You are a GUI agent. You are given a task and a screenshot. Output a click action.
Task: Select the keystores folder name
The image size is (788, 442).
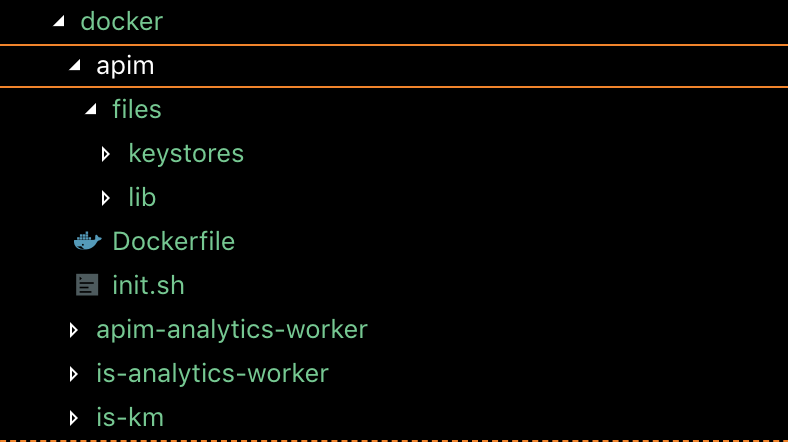click(x=186, y=153)
